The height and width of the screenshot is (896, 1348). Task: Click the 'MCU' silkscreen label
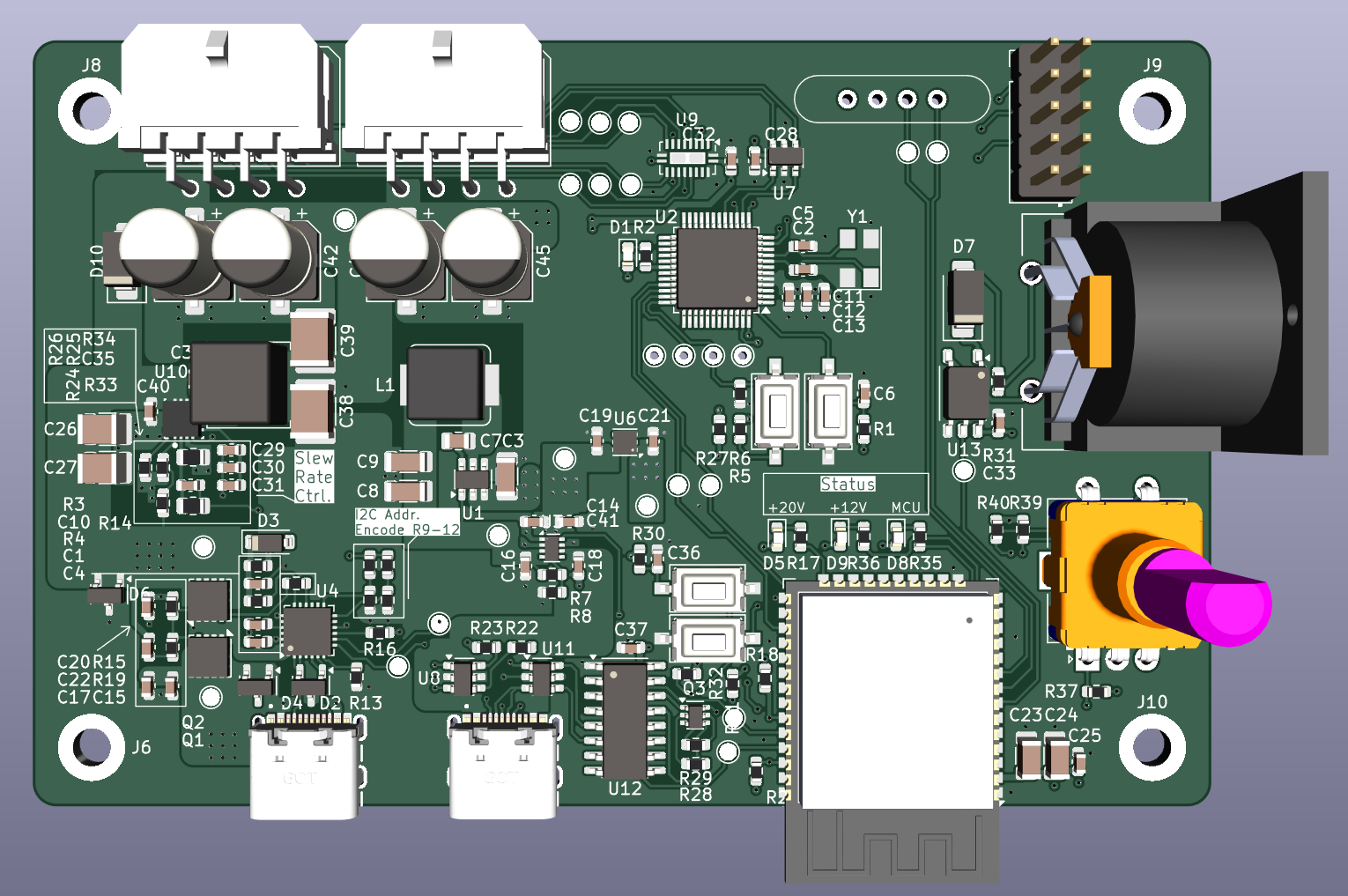click(x=906, y=507)
